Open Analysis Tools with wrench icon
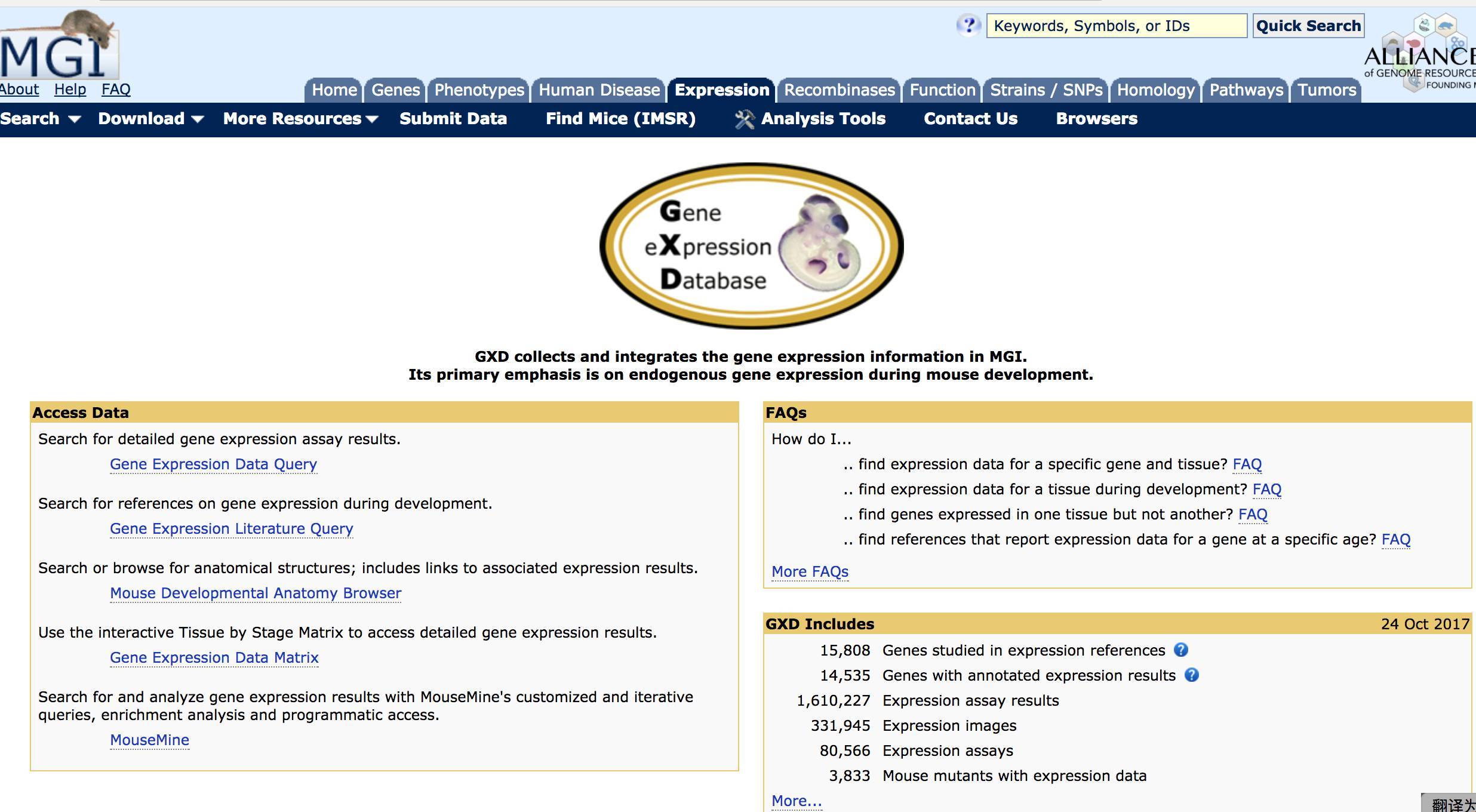Viewport: 1476px width, 812px height. coord(810,119)
